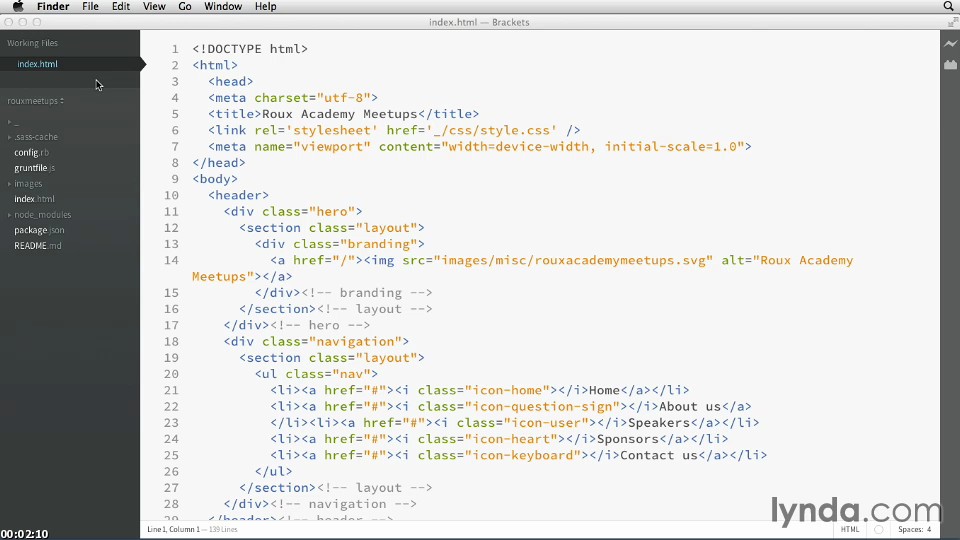
Task: Select index.html in Working Files
Action: 37,64
